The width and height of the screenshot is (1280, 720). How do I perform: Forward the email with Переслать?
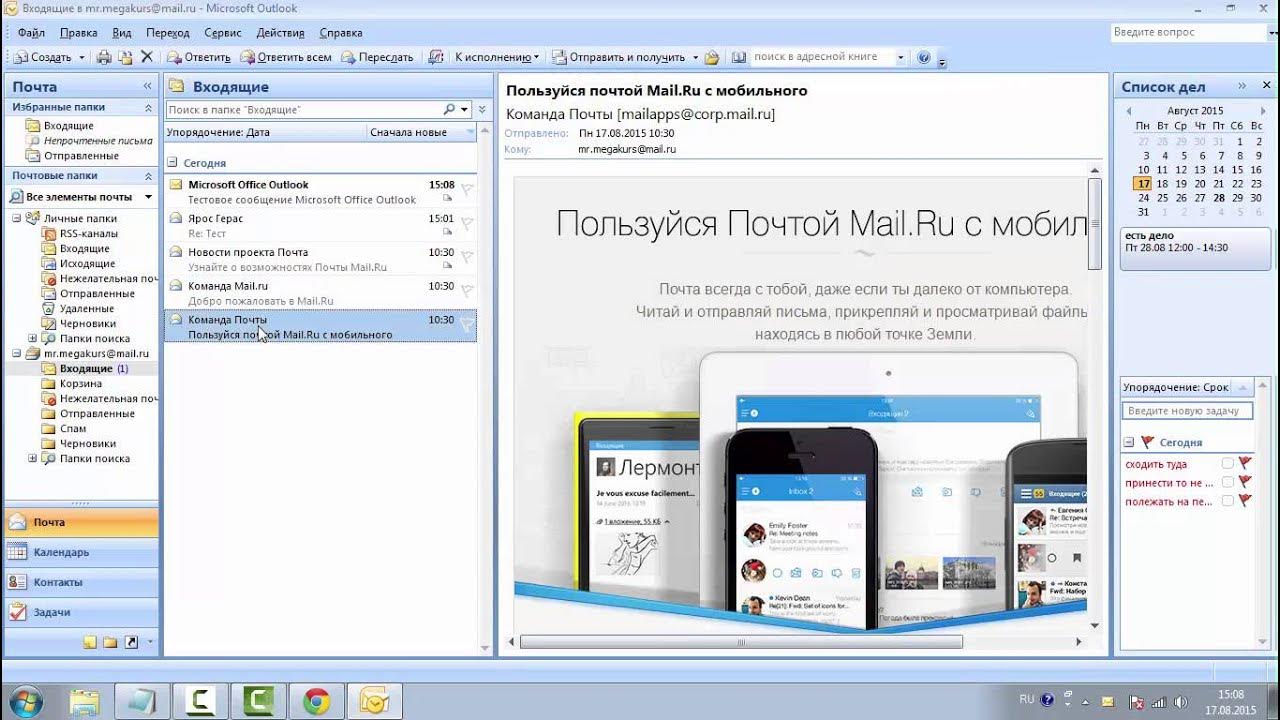377,57
